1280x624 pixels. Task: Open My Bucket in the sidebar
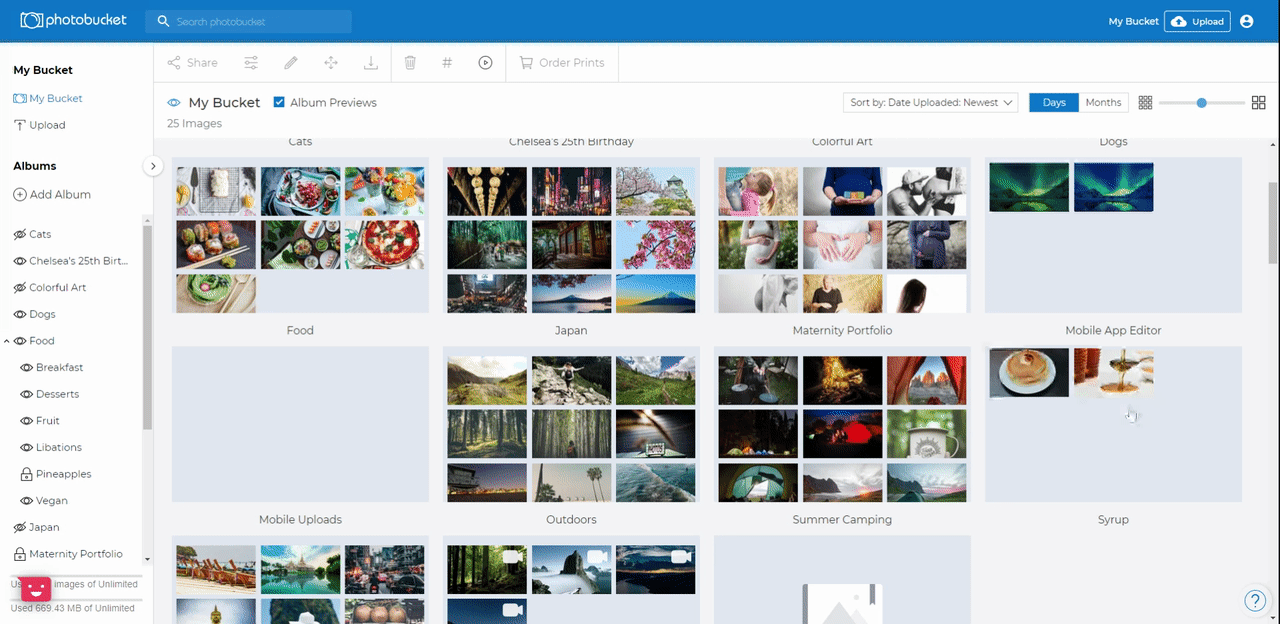click(x=48, y=98)
